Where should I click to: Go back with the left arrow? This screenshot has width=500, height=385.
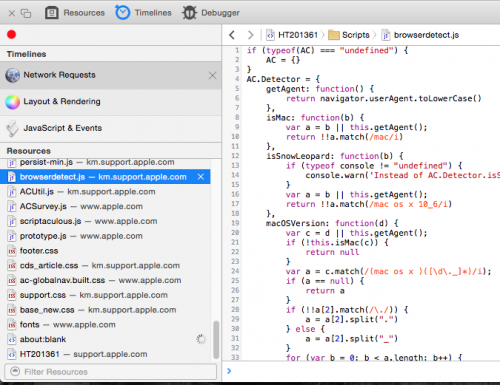click(232, 35)
